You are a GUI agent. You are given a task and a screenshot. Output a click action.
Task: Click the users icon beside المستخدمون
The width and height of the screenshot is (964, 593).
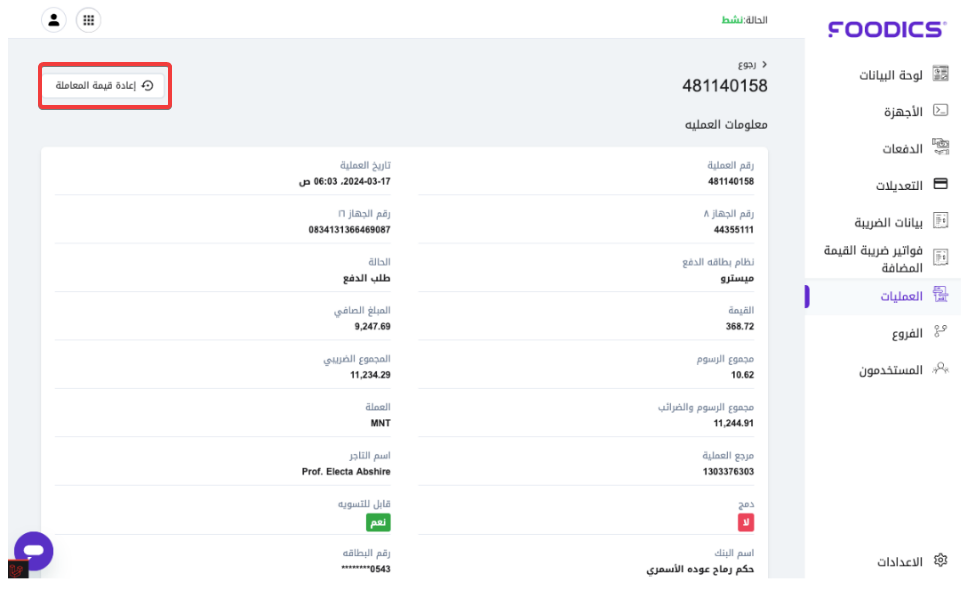940,369
